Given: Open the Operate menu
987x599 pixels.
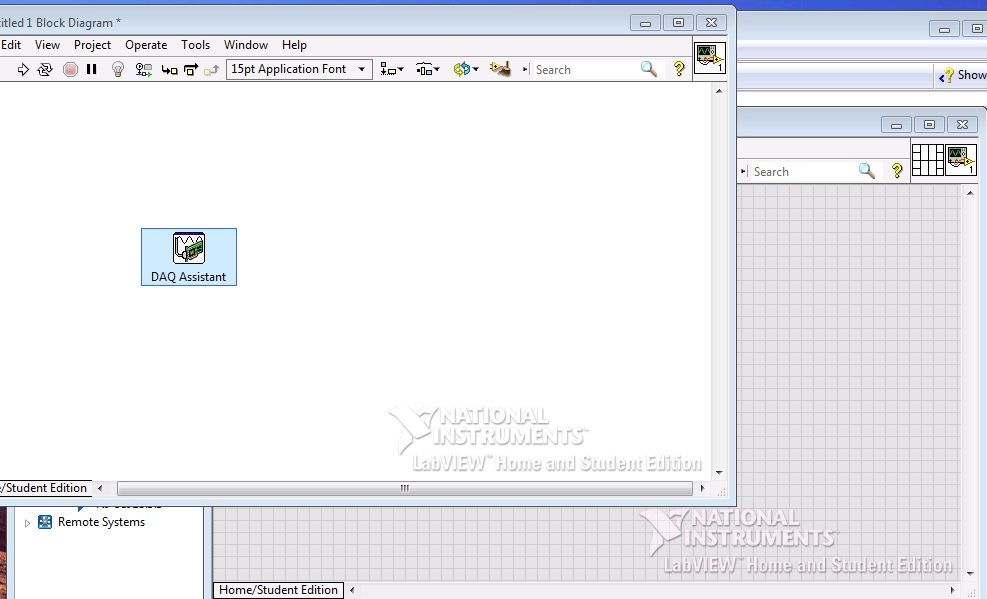Looking at the screenshot, I should (x=146, y=45).
